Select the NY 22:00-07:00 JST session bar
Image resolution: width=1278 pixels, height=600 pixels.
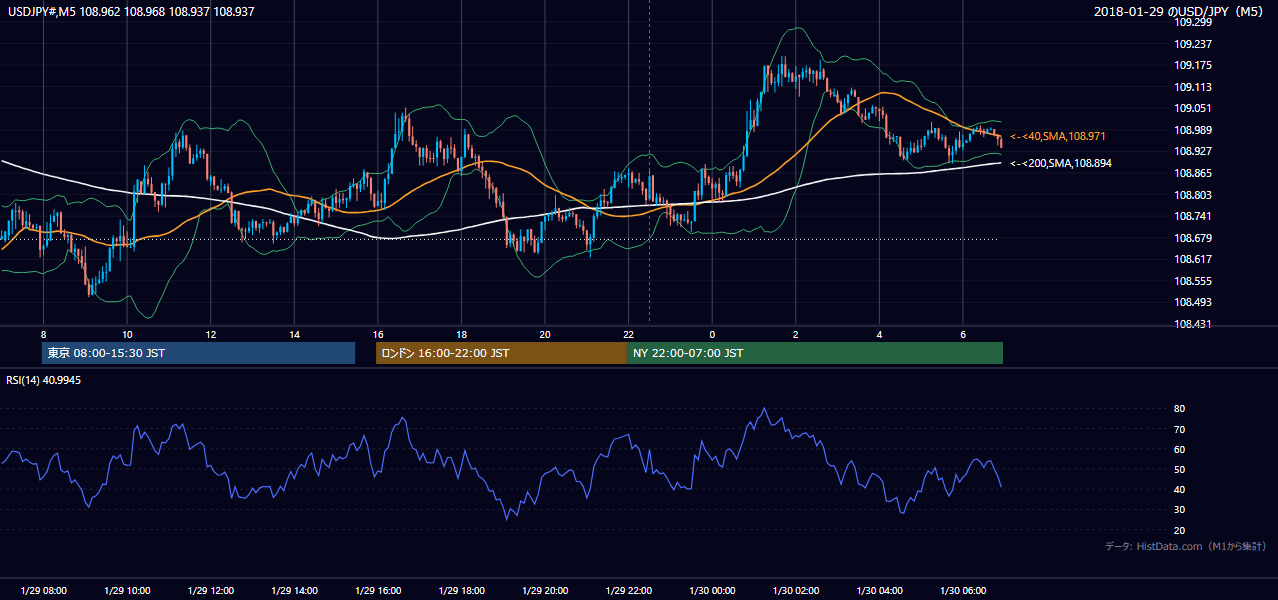(x=815, y=353)
